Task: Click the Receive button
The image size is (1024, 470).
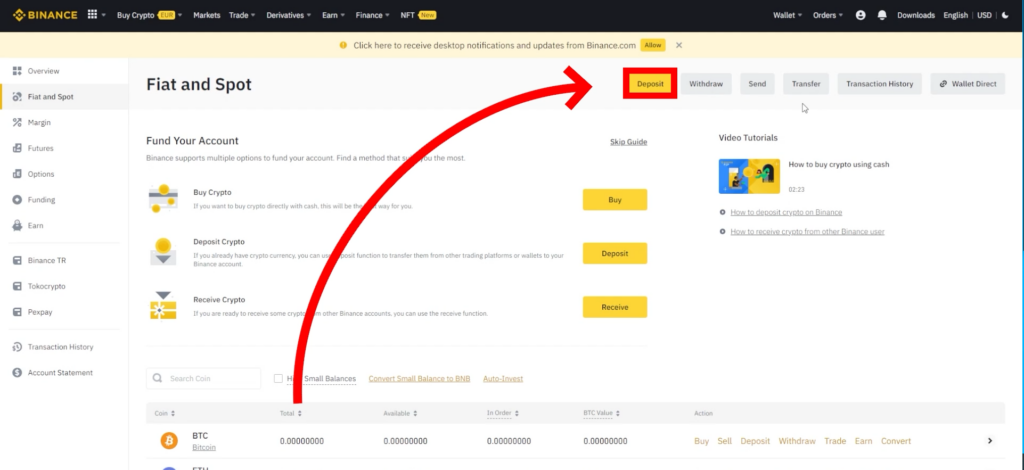Action: point(615,307)
